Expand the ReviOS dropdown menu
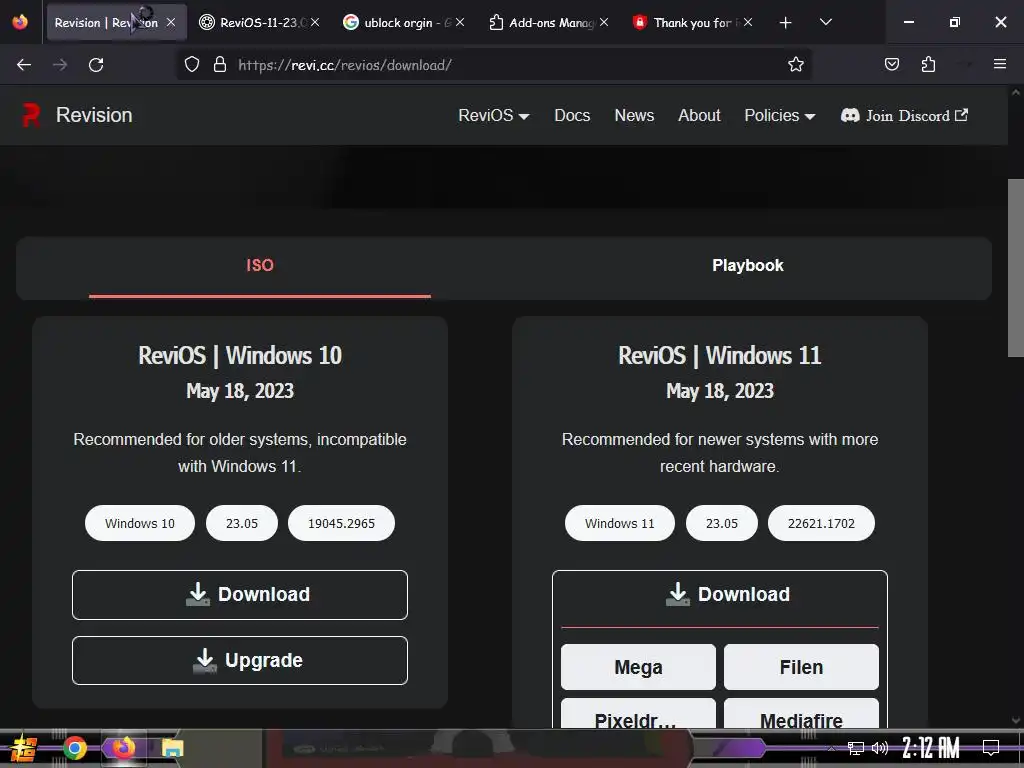The image size is (1024, 768). tap(494, 116)
